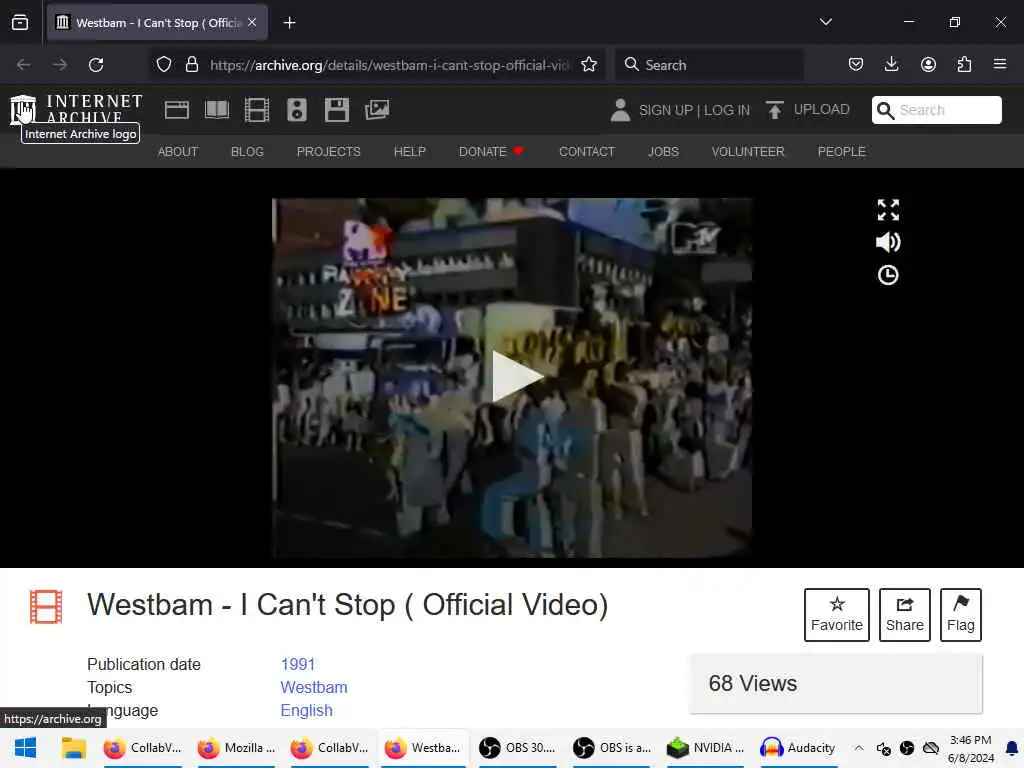Open the PROJECTS menu item
The width and height of the screenshot is (1024, 768).
(328, 152)
